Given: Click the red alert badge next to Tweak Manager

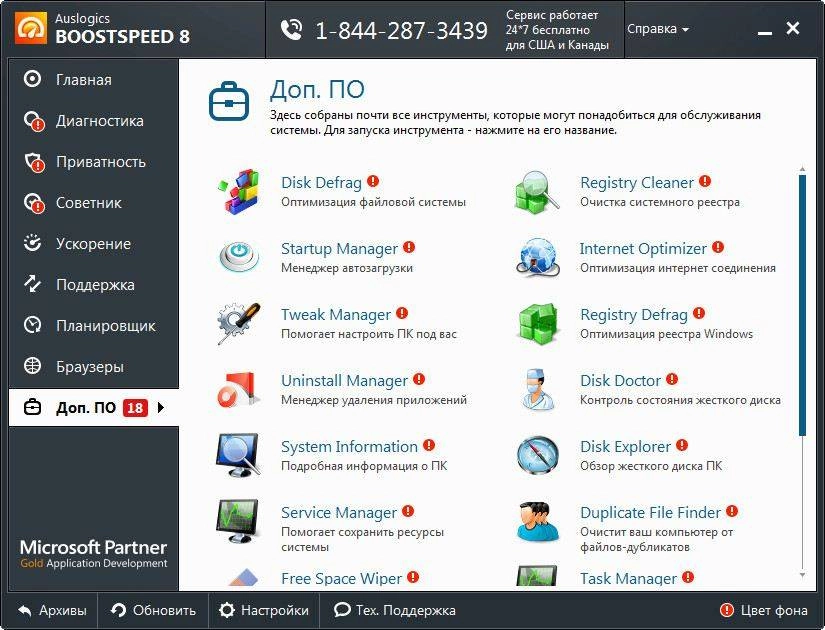Looking at the screenshot, I should (402, 313).
